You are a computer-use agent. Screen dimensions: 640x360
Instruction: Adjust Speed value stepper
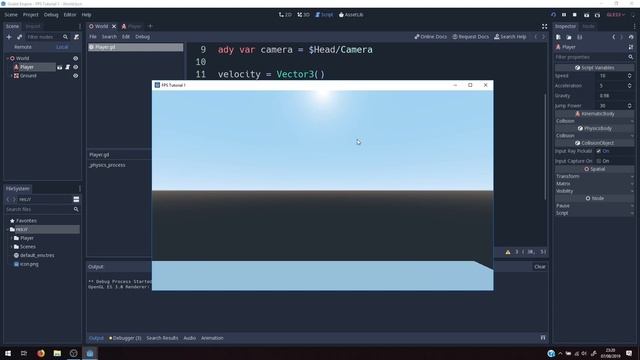[x=629, y=76]
